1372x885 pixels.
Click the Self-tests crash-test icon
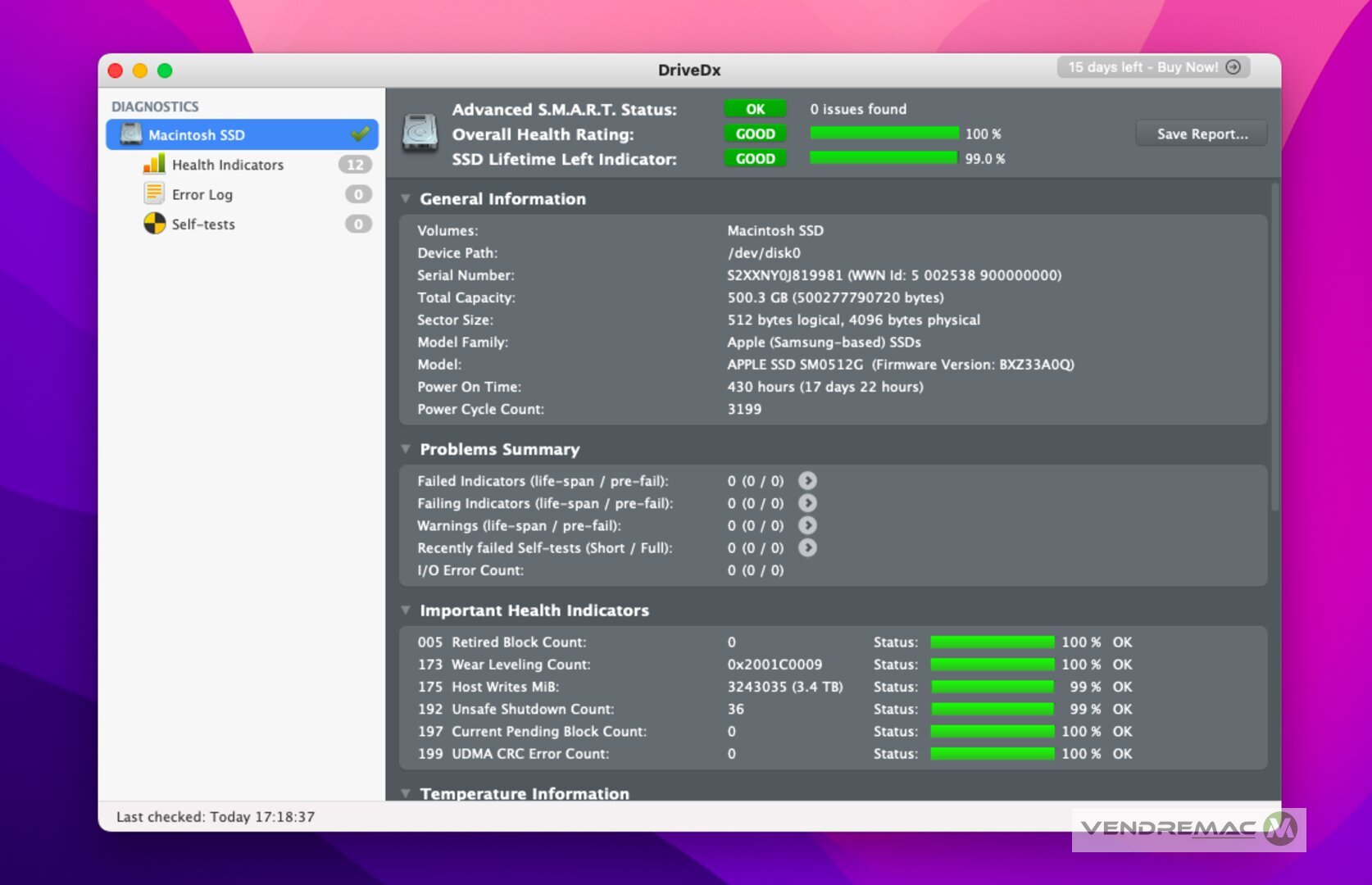[154, 224]
